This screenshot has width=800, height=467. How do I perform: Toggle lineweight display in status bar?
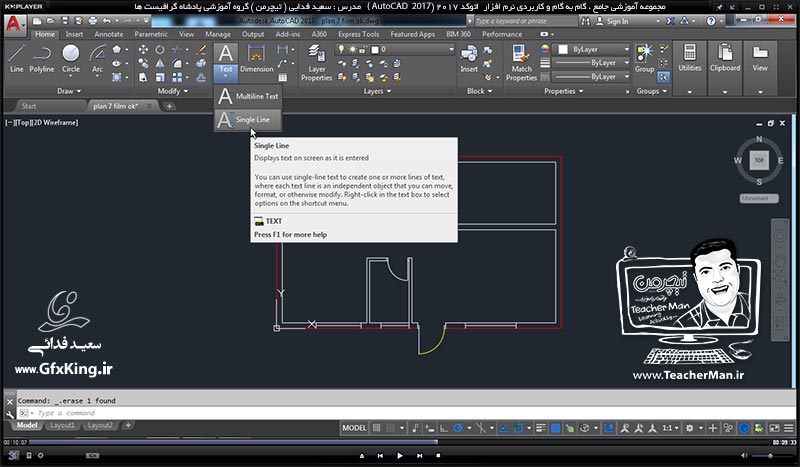[x=541, y=428]
